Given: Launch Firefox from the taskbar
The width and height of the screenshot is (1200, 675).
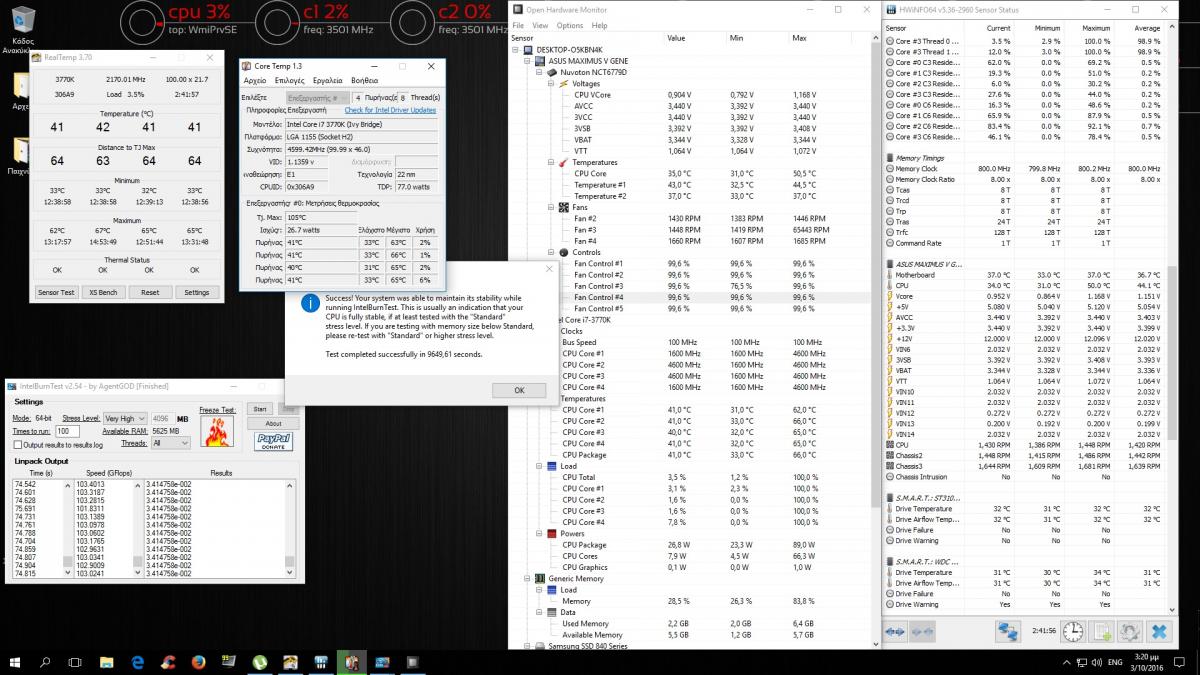Looking at the screenshot, I should click(198, 662).
